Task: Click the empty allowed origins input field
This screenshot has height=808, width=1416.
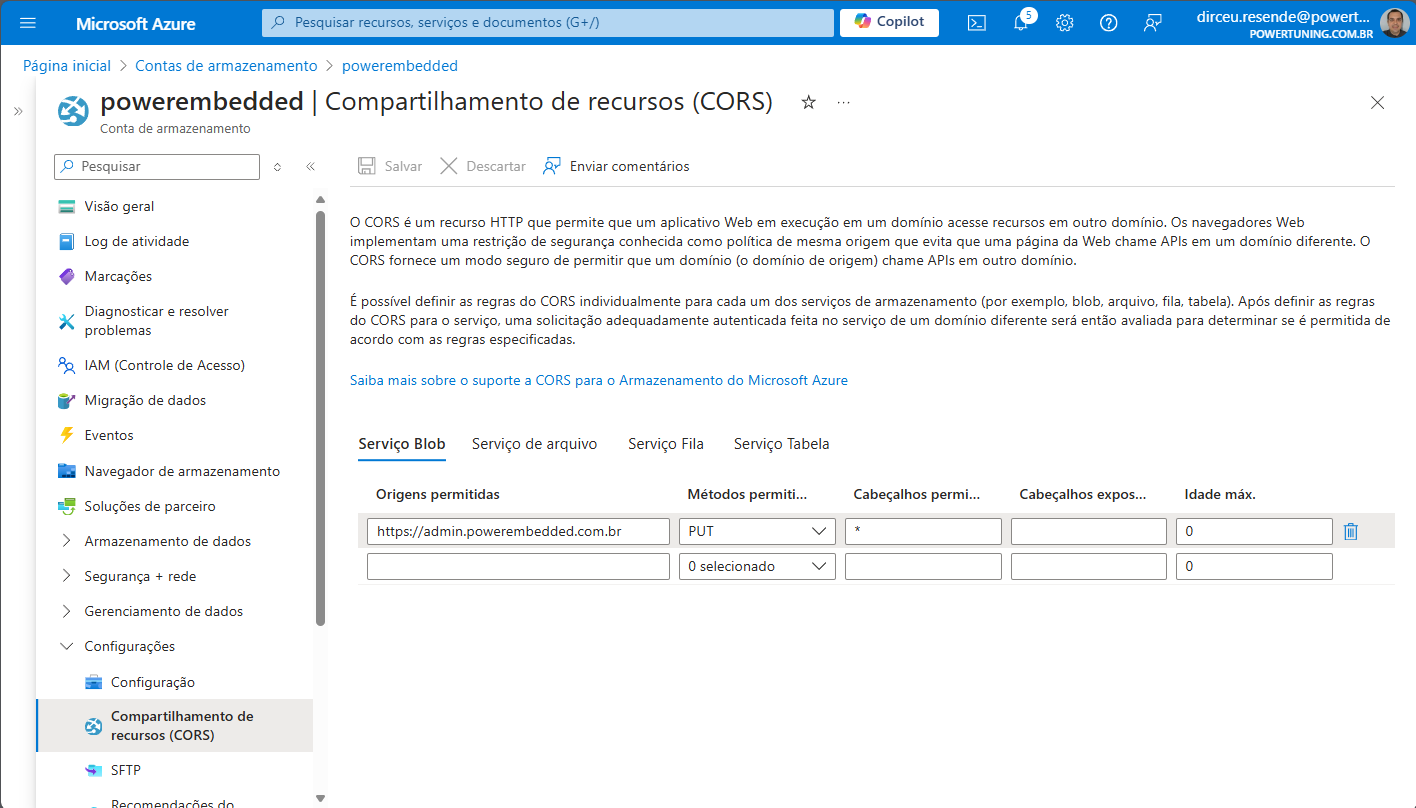Action: [x=518, y=567]
